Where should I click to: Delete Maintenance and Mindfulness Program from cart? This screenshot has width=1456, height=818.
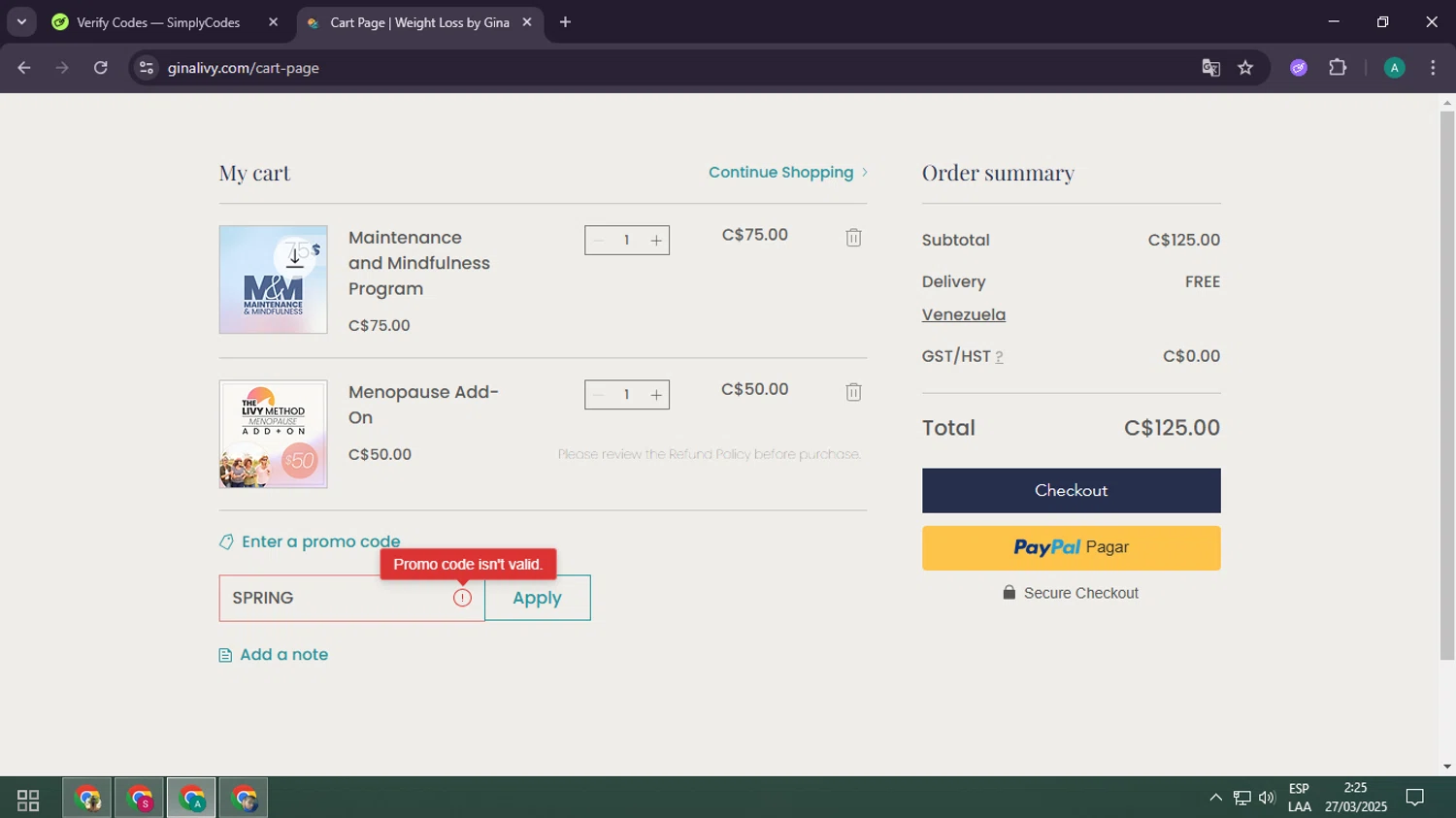853,238
